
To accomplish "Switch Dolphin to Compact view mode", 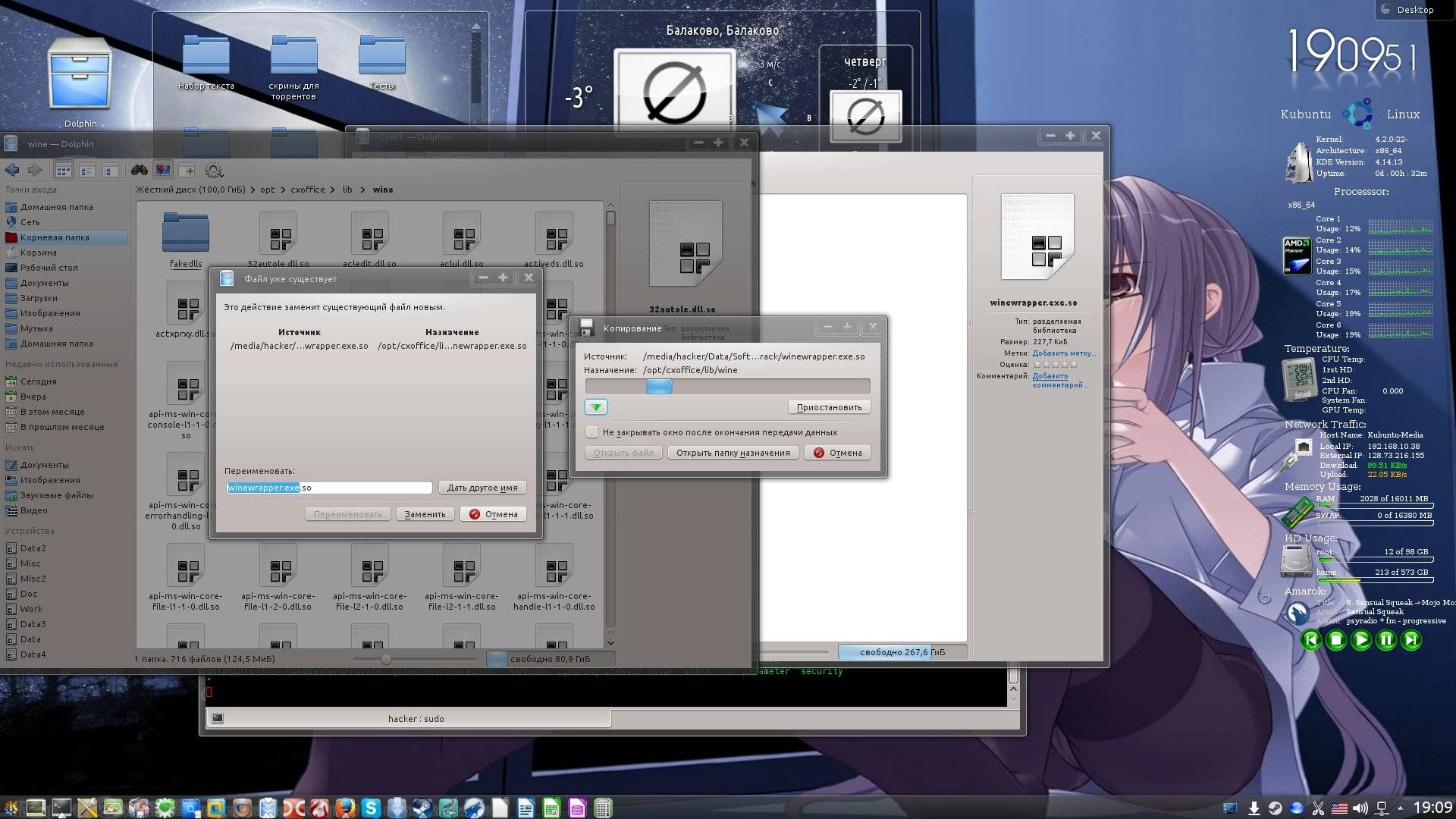I will [x=87, y=170].
